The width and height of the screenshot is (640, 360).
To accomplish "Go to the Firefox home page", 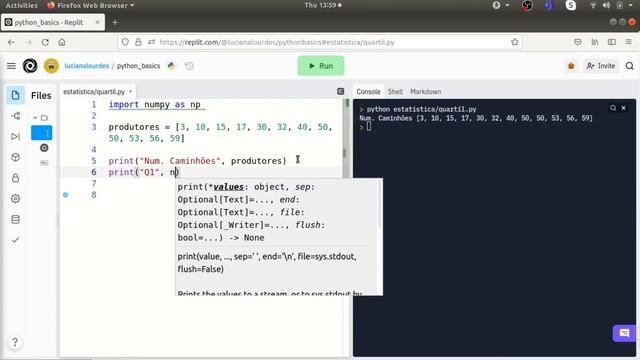I will [62, 42].
